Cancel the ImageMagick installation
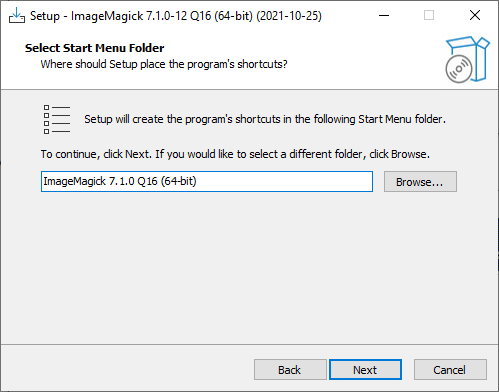Viewport: 499px width, 392px height. point(450,370)
